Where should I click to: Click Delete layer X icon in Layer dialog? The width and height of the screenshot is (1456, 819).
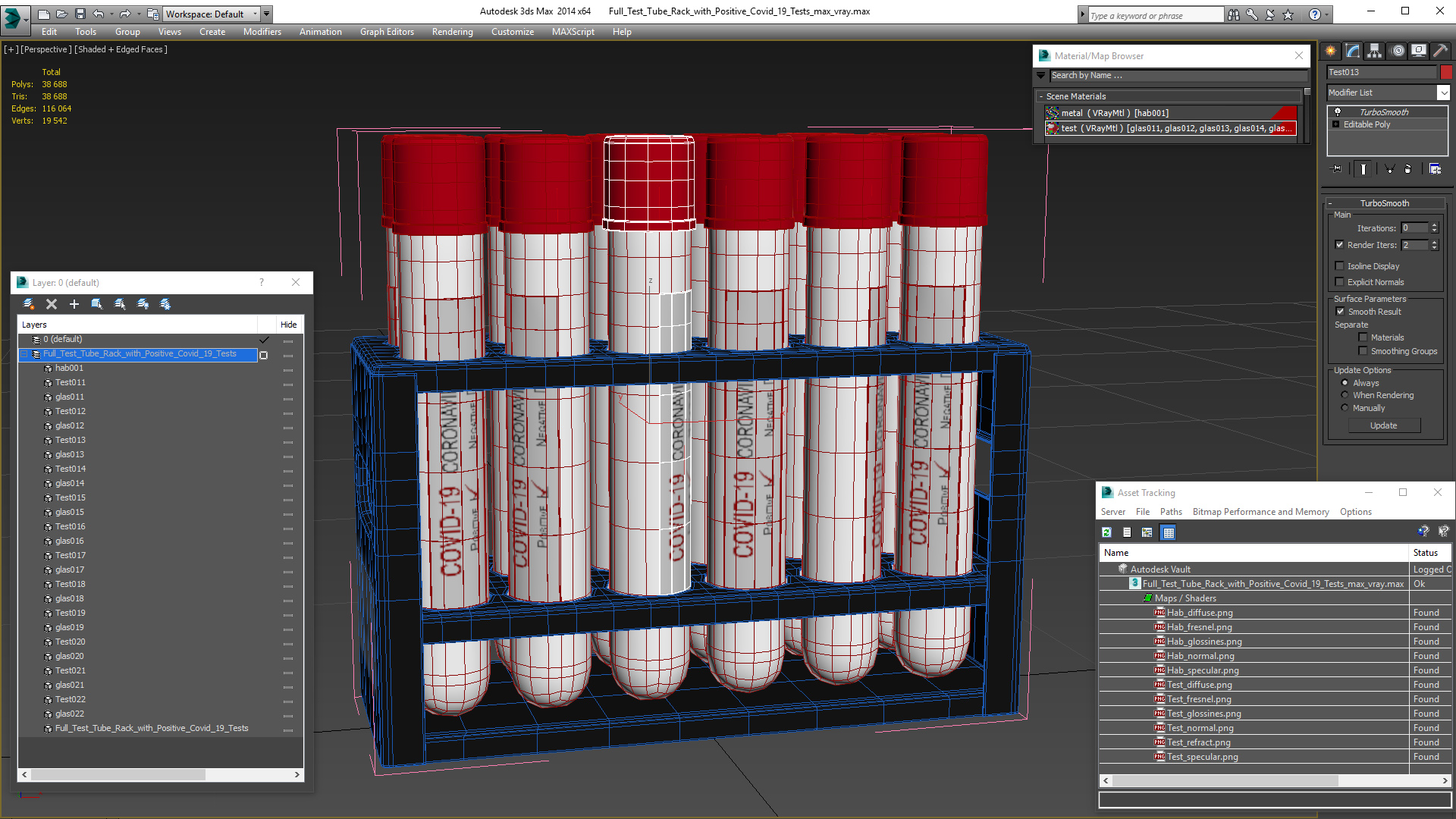click(x=52, y=304)
